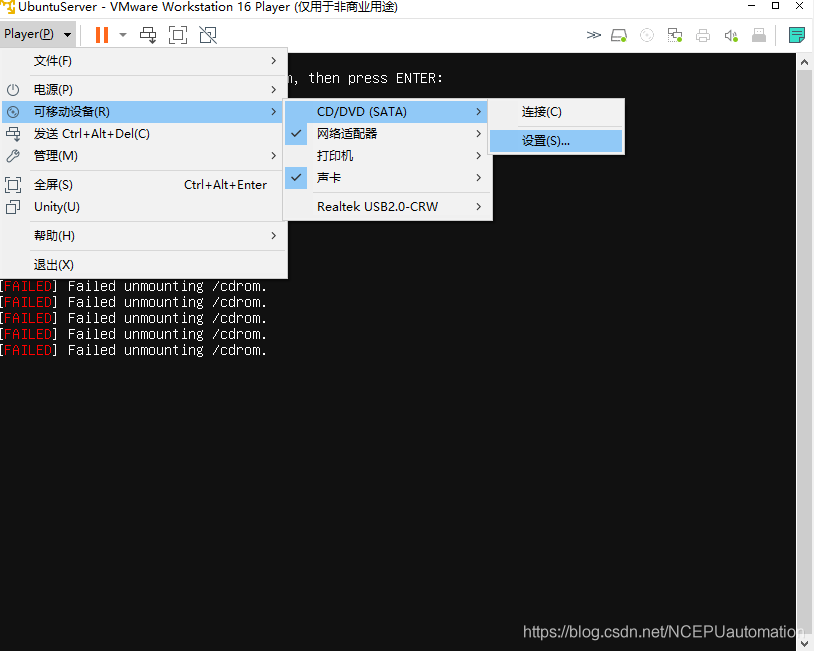The height and width of the screenshot is (651, 814).
Task: Open 设置(S)... for the CD/DVD drive
Action: (x=556, y=141)
